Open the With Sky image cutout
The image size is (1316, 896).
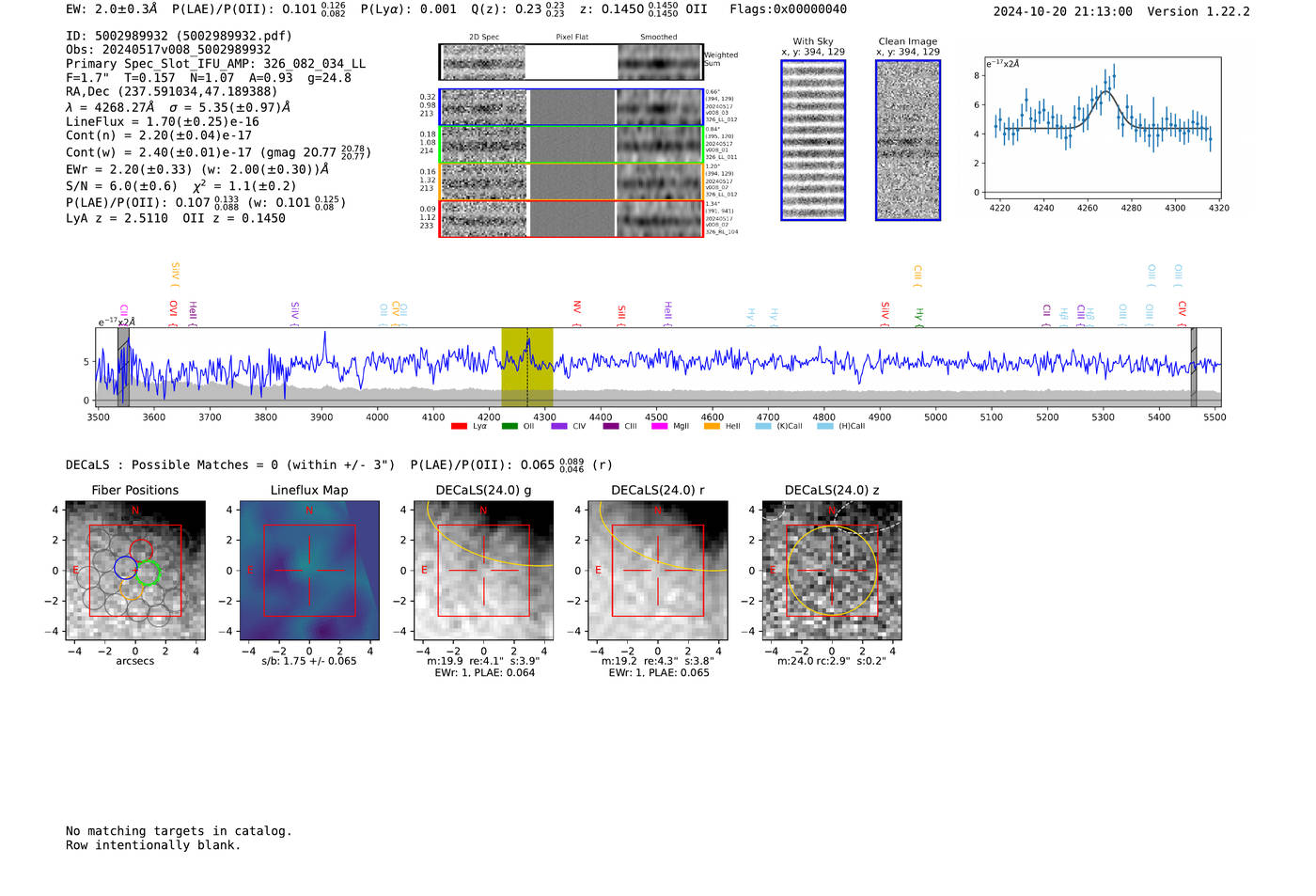(813, 140)
